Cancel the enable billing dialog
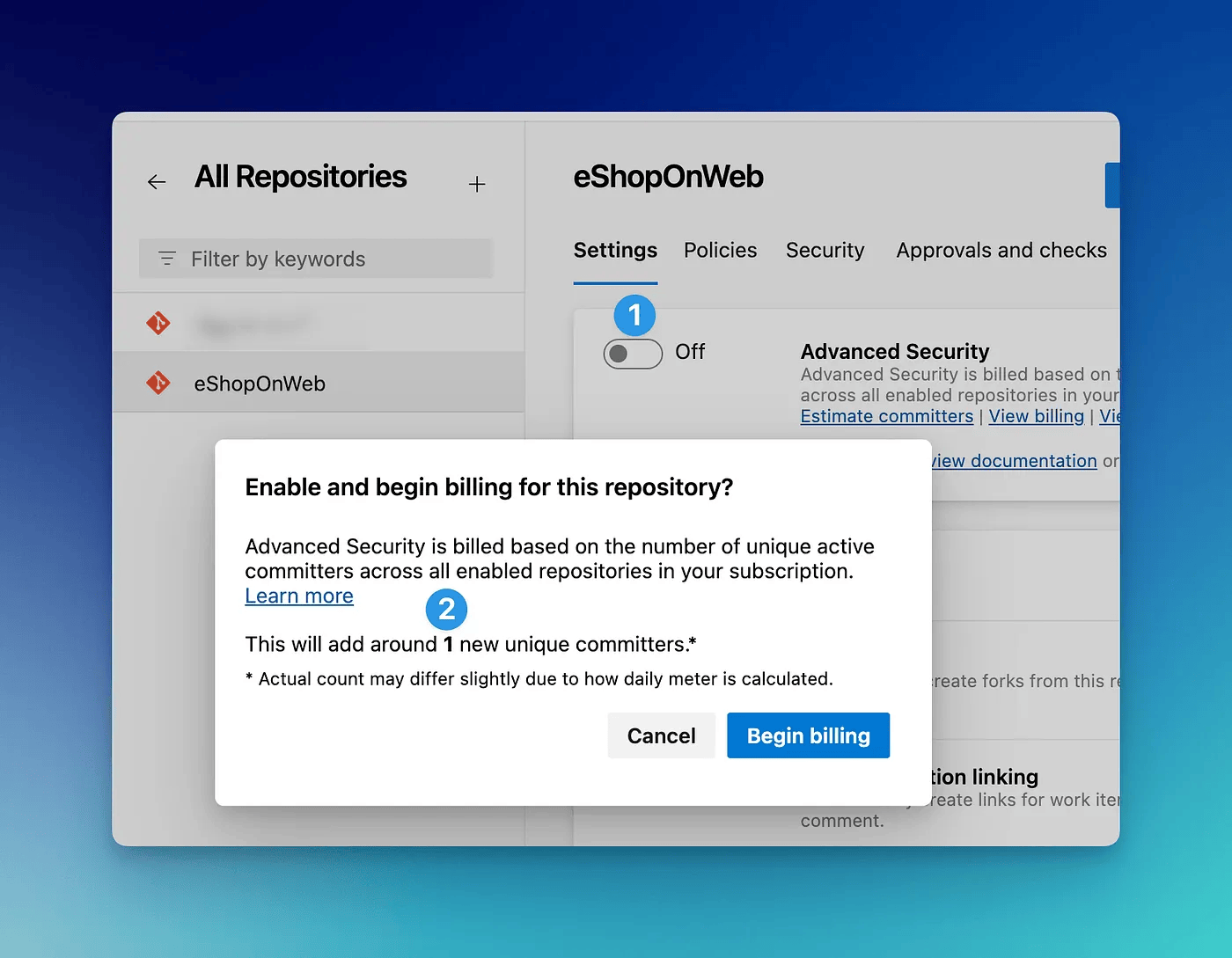Viewport: 1232px width, 958px height. pyautogui.click(x=661, y=735)
